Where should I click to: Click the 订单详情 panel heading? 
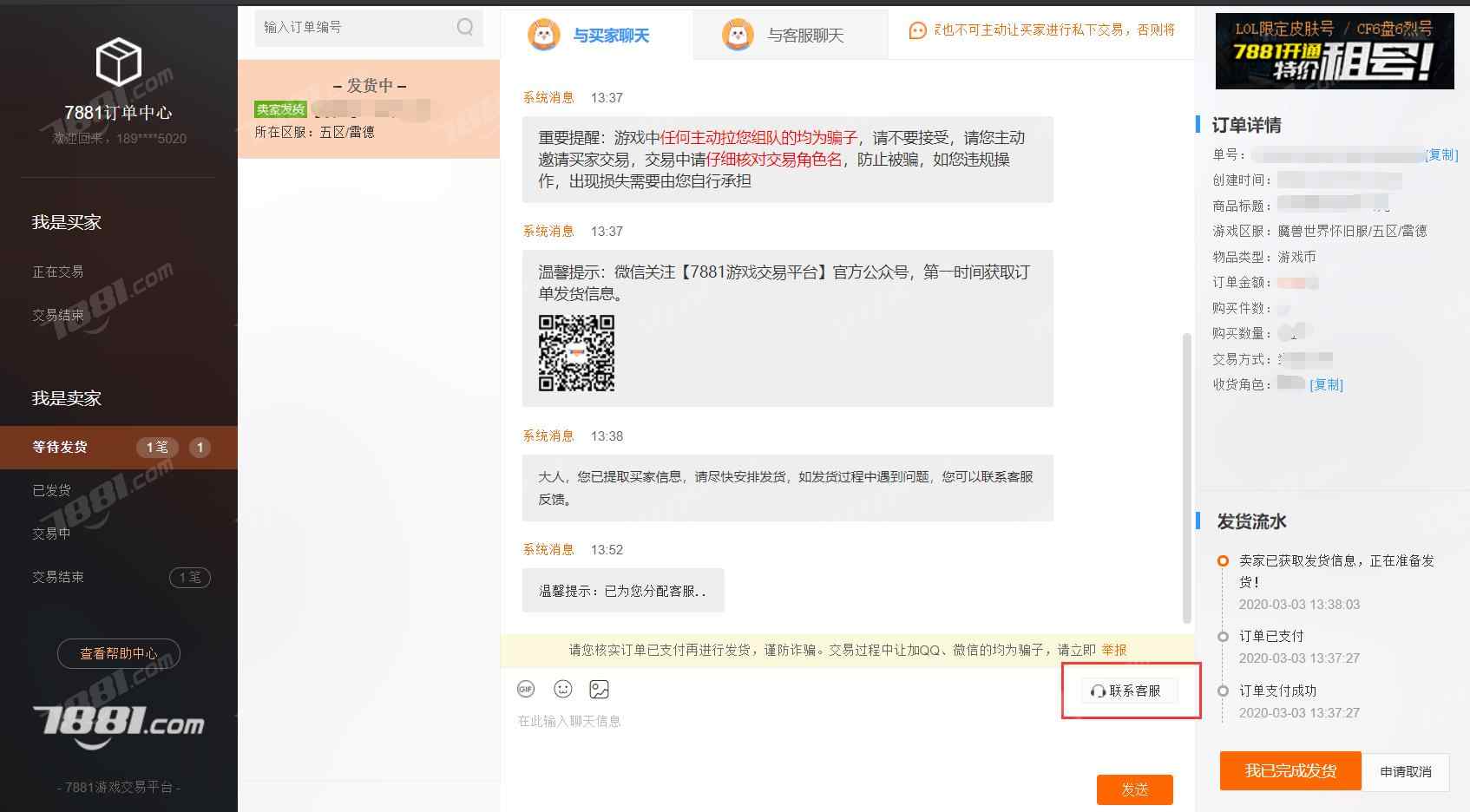coord(1246,125)
